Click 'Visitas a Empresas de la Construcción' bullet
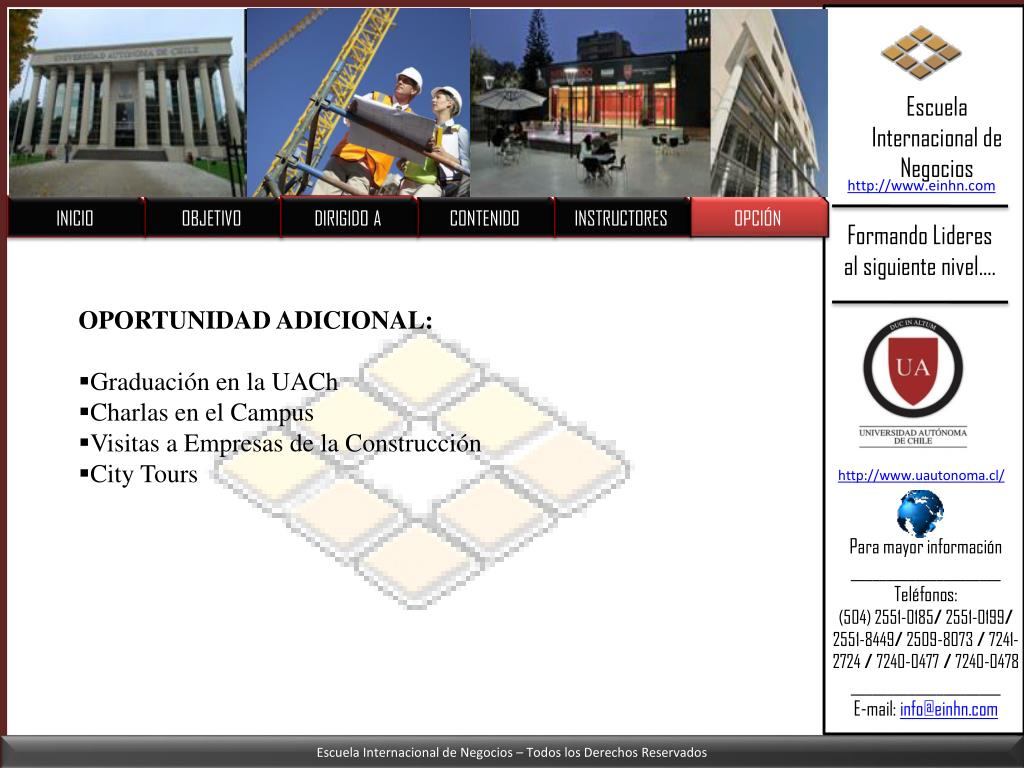 pyautogui.click(x=280, y=443)
